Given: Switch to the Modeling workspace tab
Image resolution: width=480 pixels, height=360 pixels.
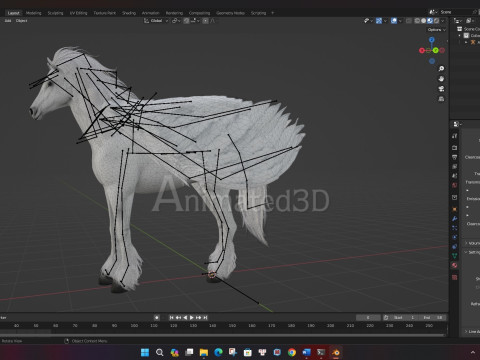Looking at the screenshot, I should 33,13.
